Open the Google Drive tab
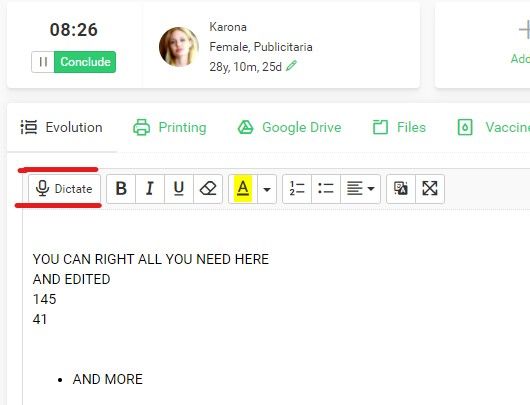530x405 pixels. [x=289, y=127]
